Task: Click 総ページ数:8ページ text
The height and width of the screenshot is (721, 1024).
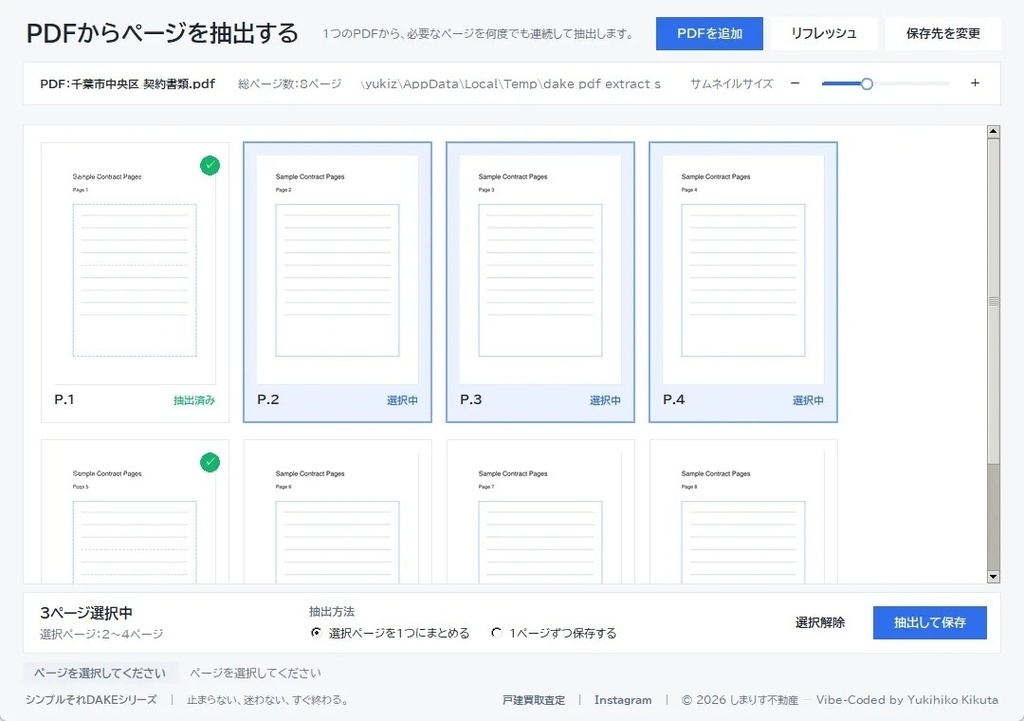Action: point(289,84)
